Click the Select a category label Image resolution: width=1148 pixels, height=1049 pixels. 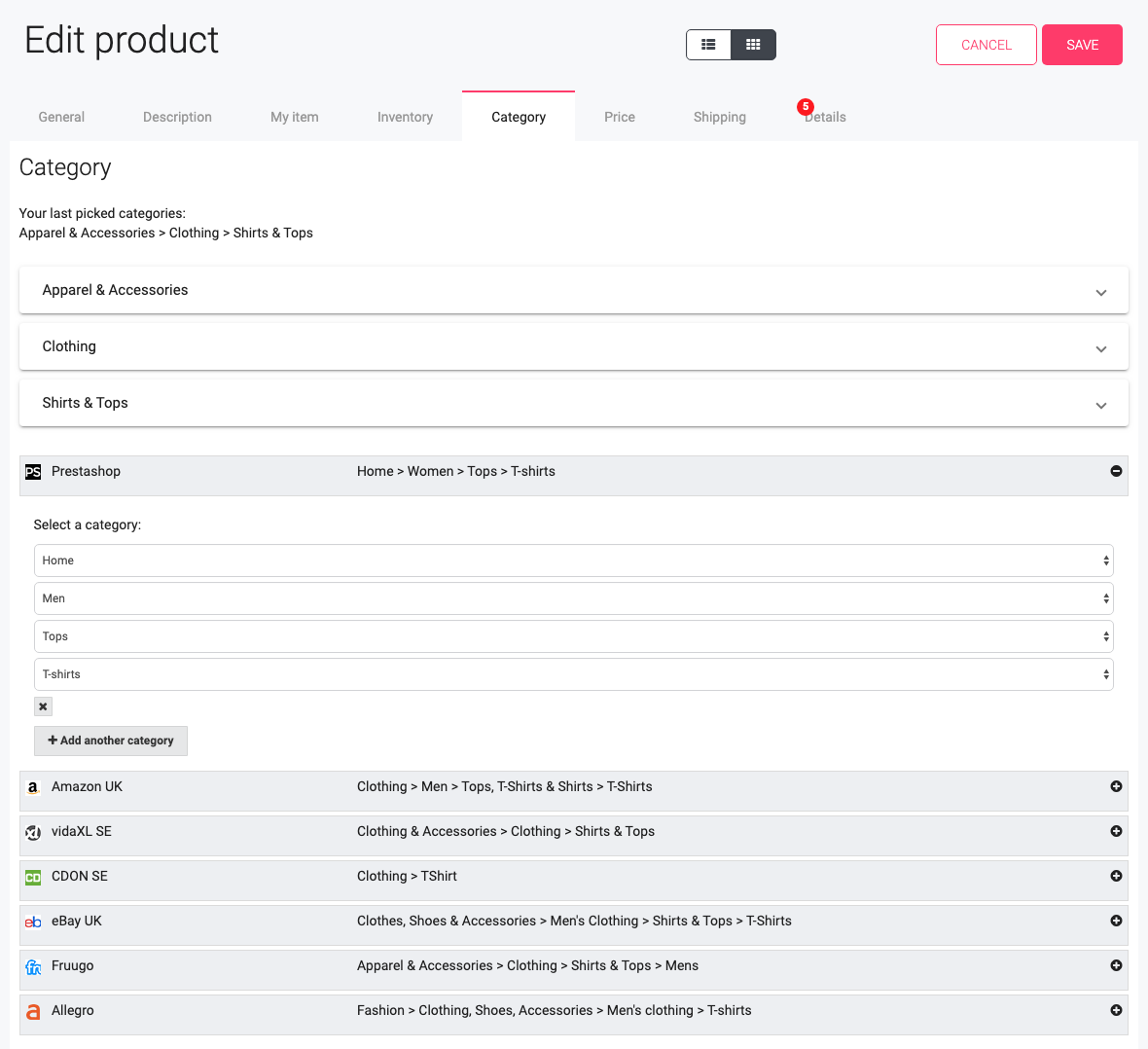(88, 524)
